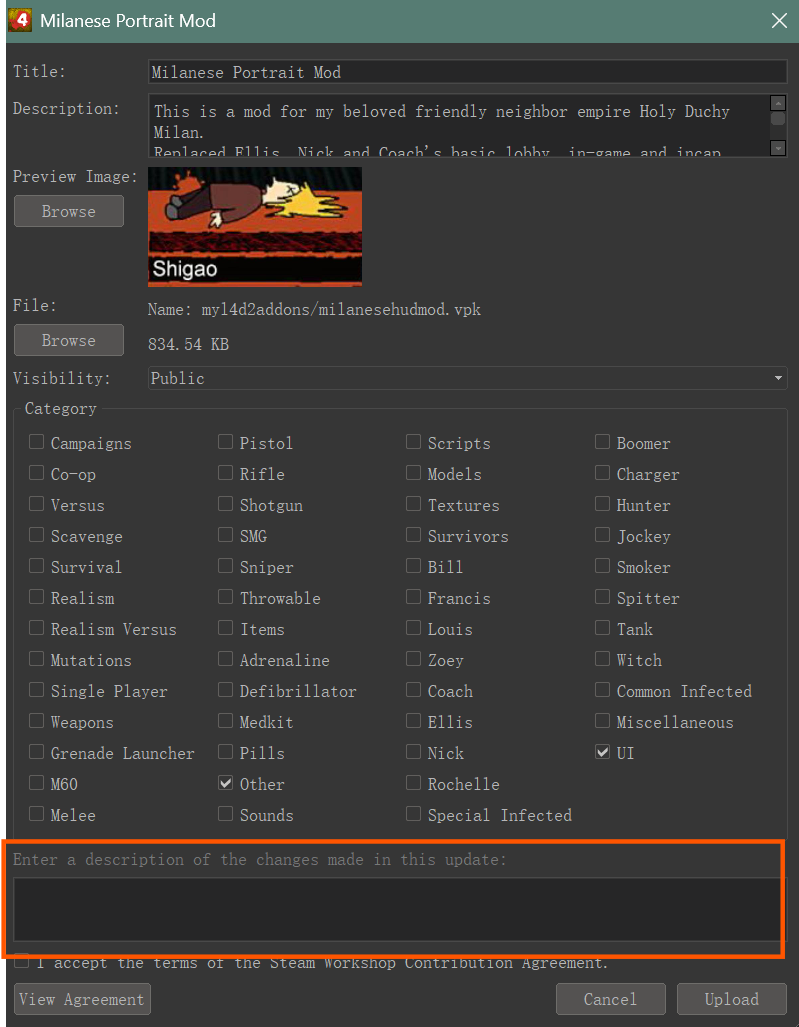Check the SMG box
The width and height of the screenshot is (799, 1027).
pos(225,535)
